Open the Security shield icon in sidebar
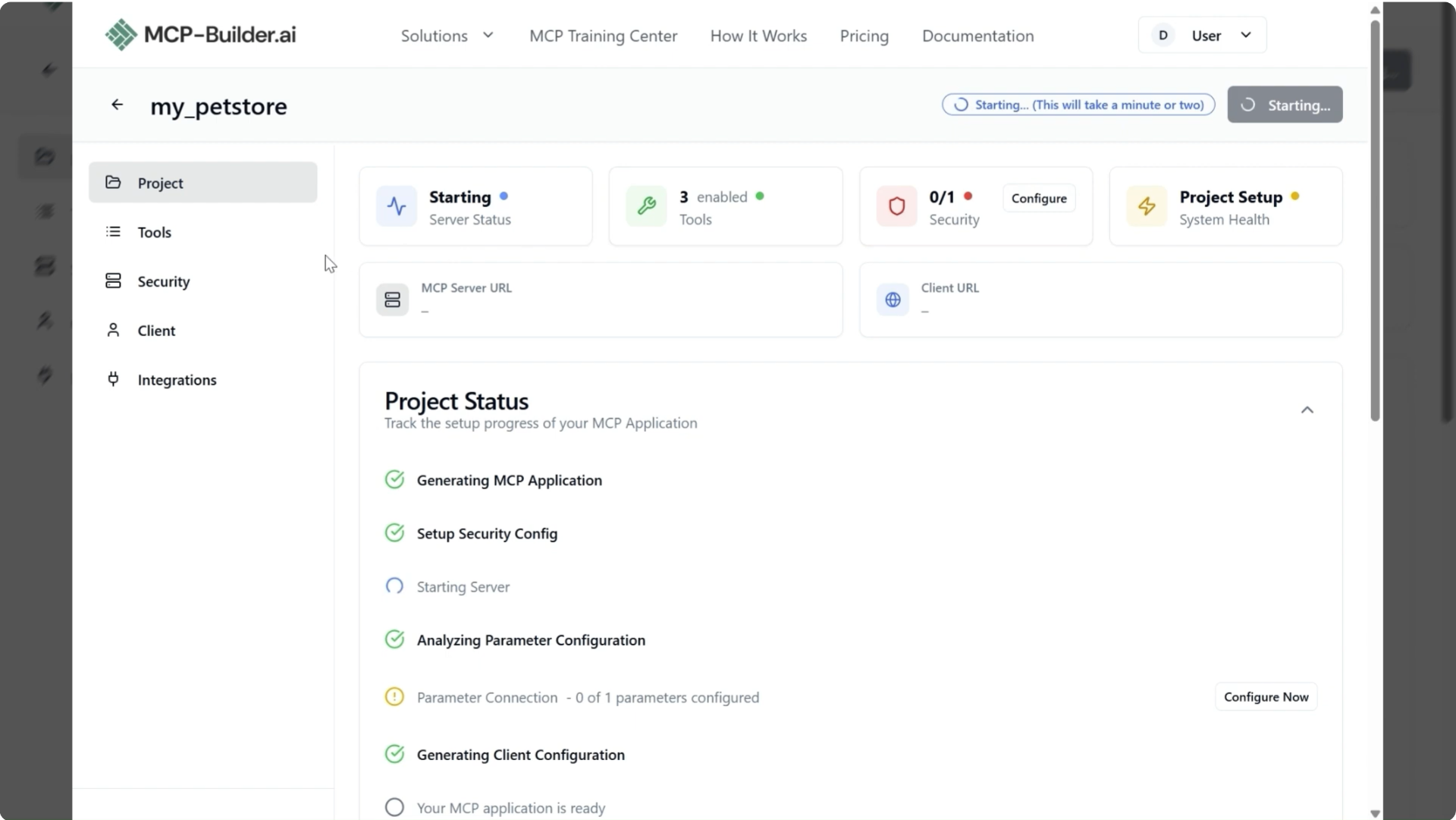This screenshot has height=820, width=1456. click(112, 281)
